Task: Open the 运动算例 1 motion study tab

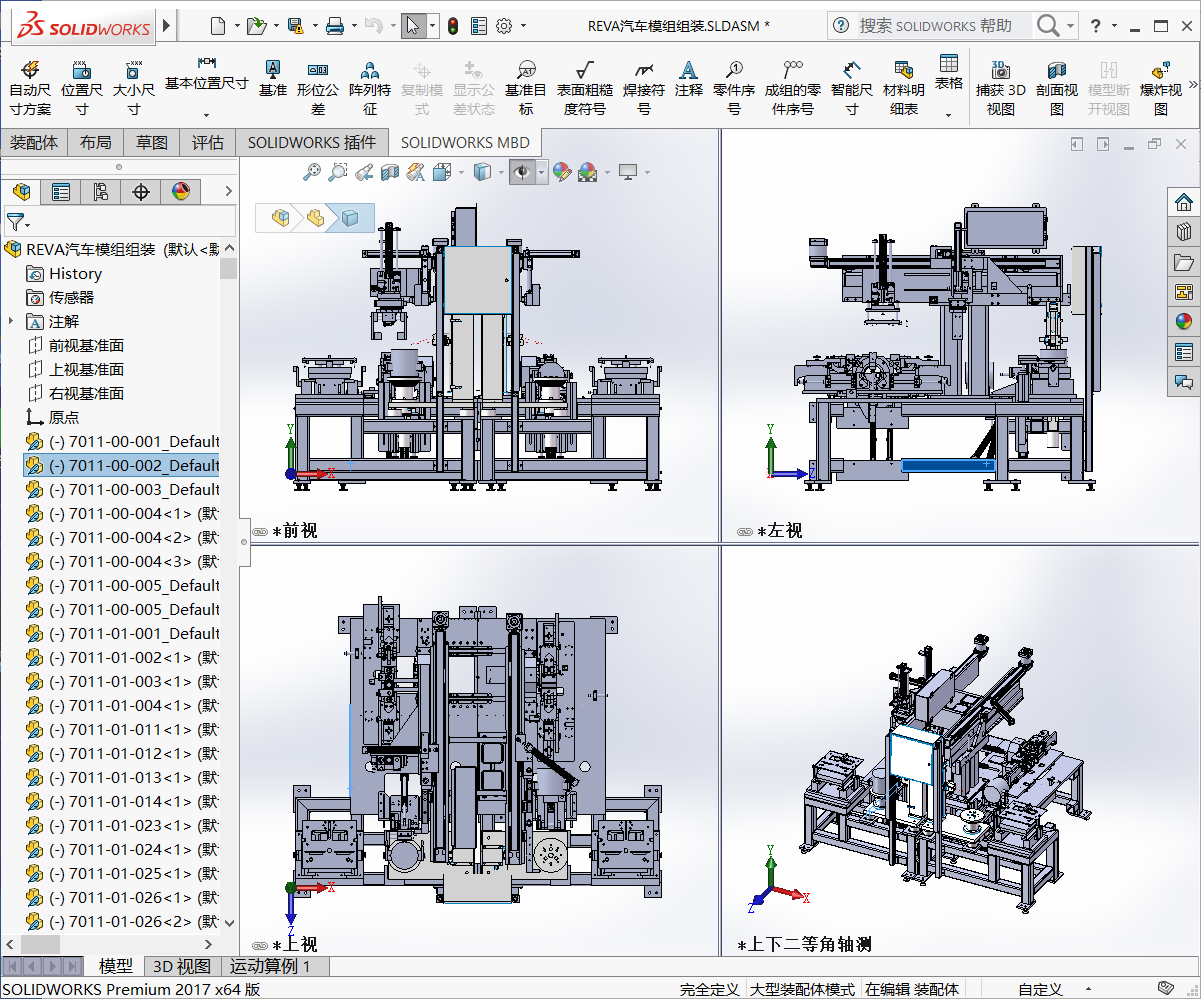Action: pyautogui.click(x=270, y=966)
